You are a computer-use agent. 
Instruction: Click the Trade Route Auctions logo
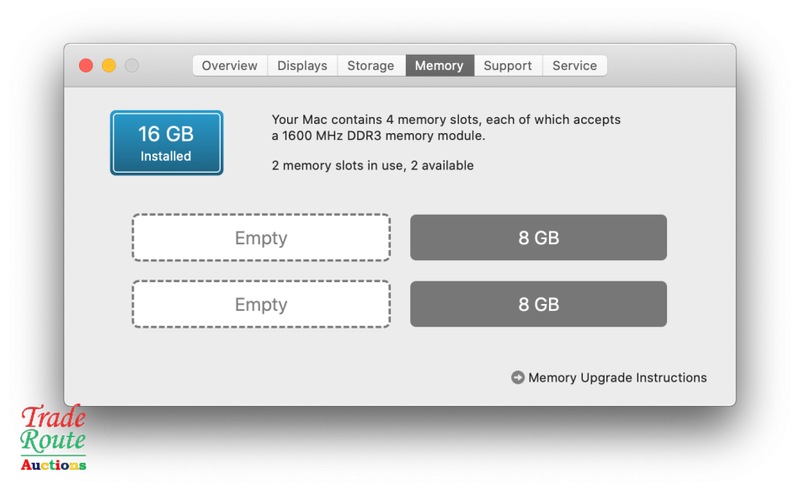(x=53, y=437)
